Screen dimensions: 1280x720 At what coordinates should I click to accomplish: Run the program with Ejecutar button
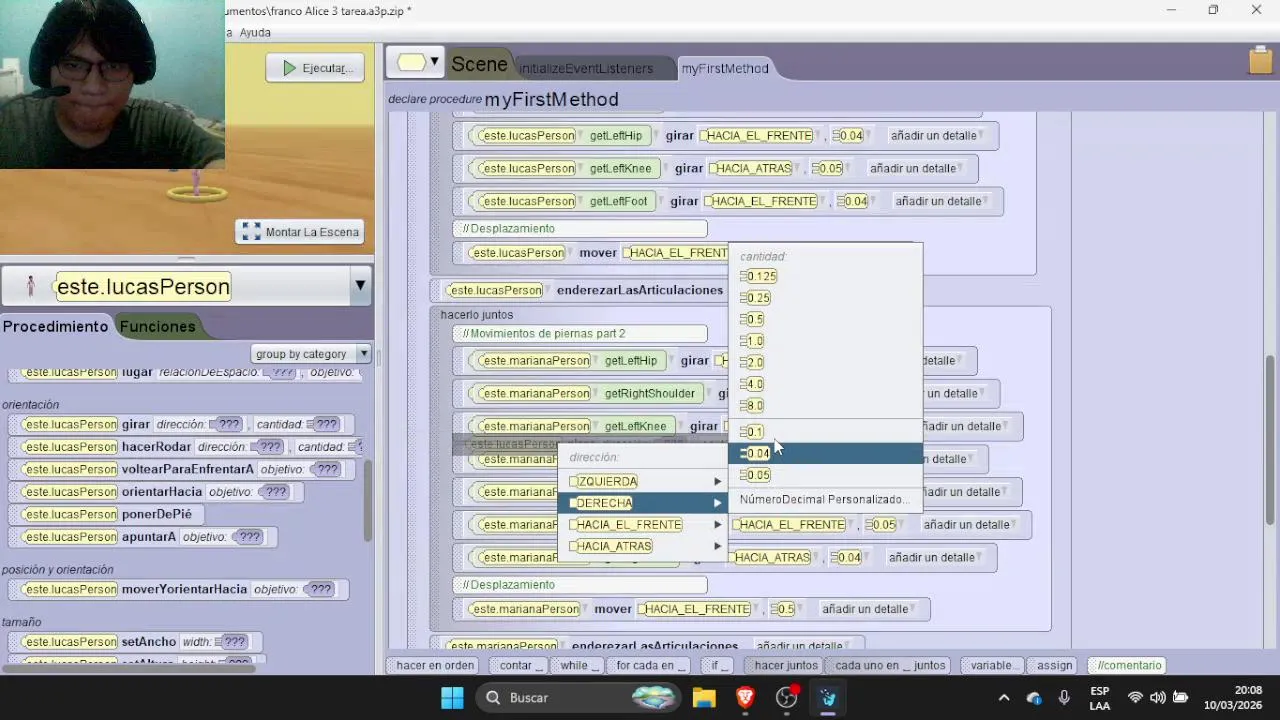(x=315, y=68)
